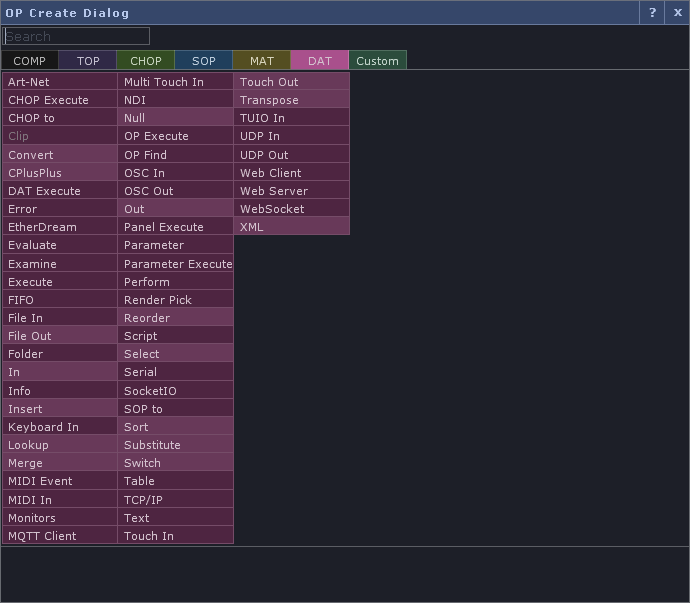This screenshot has height=603, width=690.
Task: Select the OP Find operator
Action: (176, 155)
